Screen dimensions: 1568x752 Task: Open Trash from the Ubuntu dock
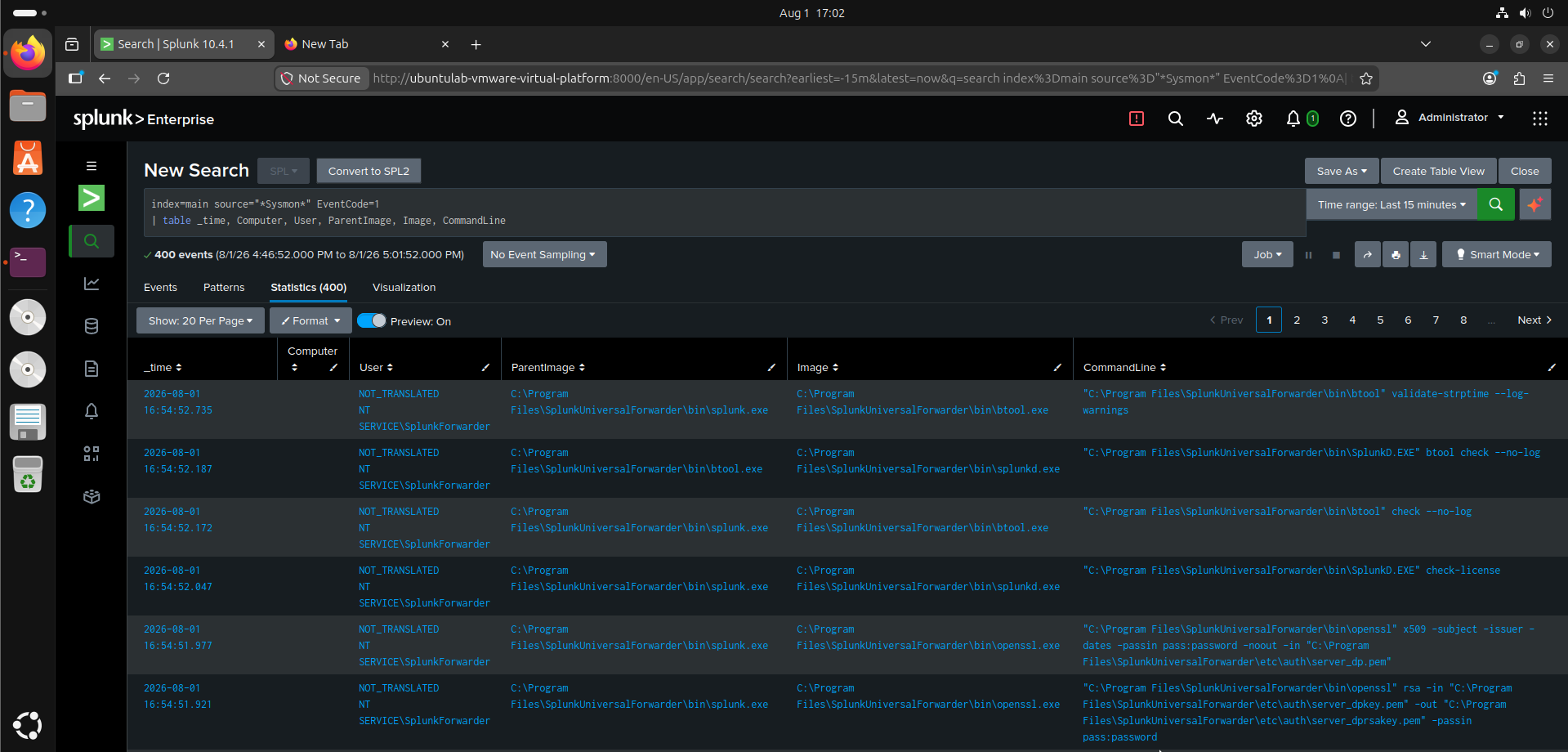coord(28,474)
